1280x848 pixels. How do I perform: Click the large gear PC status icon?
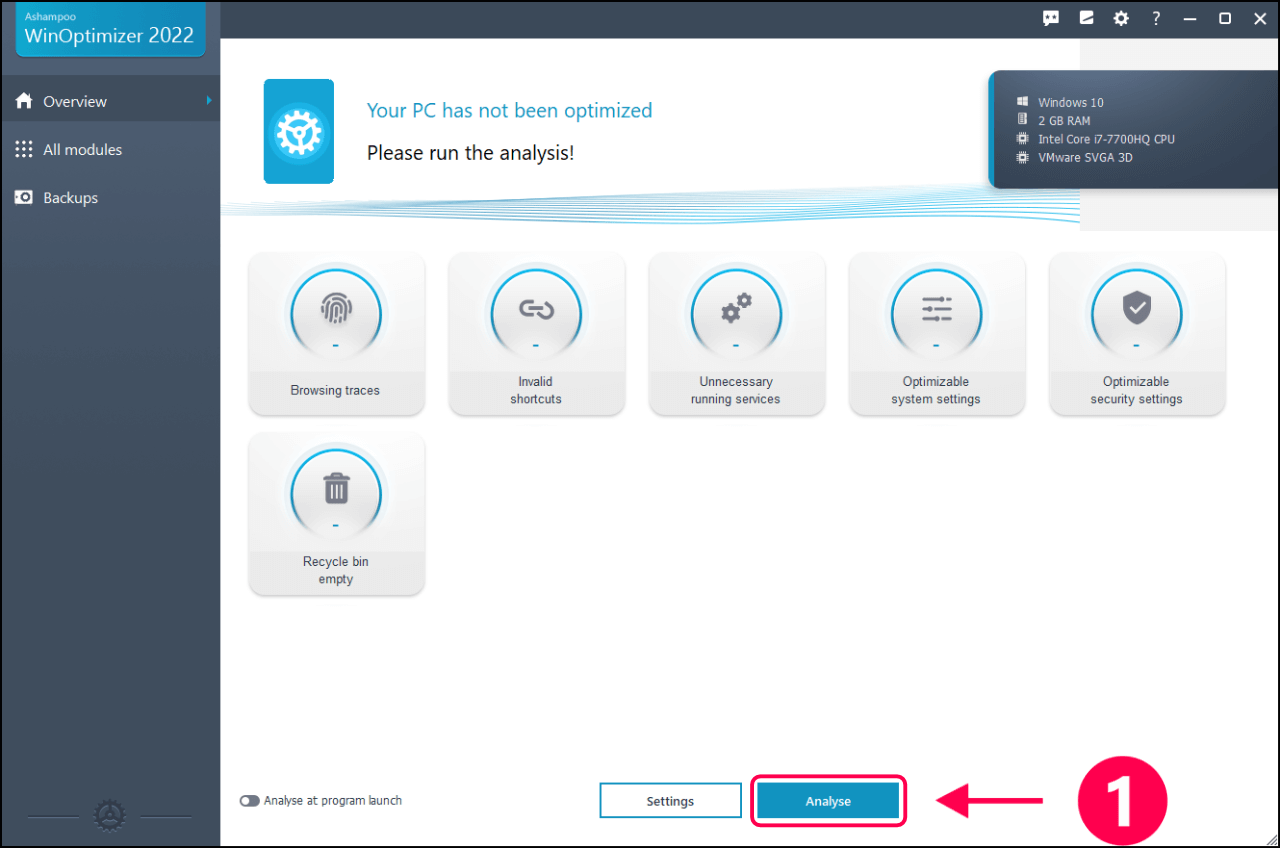pos(299,131)
